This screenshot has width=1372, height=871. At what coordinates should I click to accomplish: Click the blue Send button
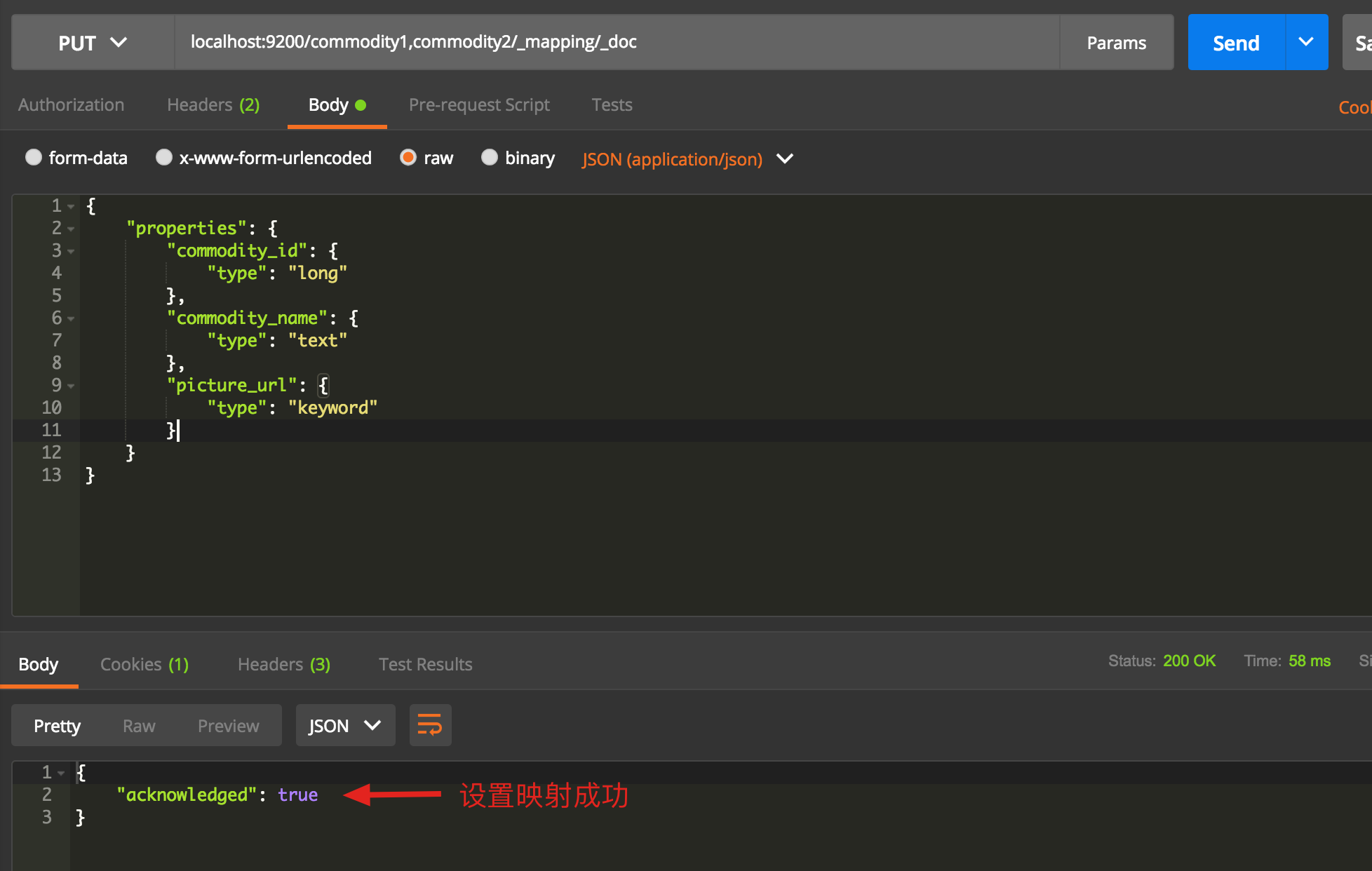1236,43
